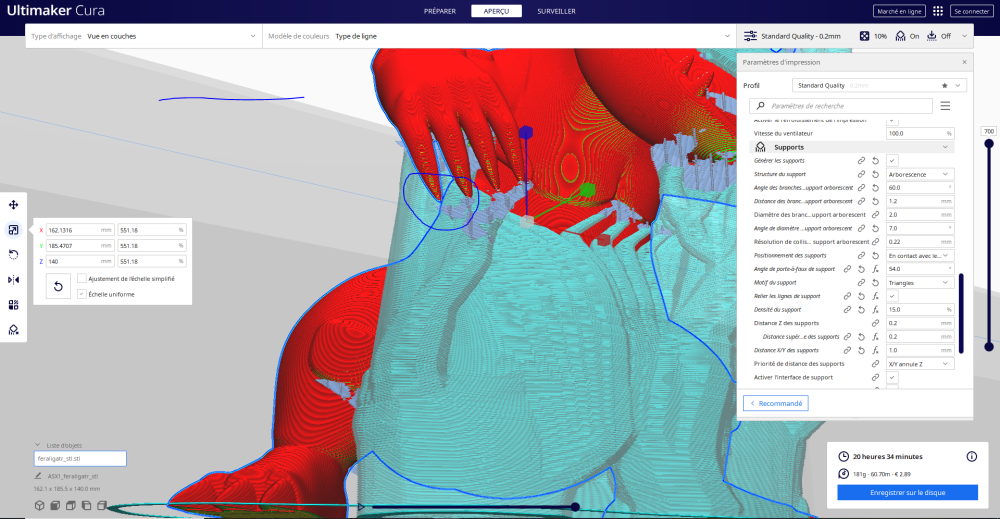Open Structure du support Arborescence dropdown
The image size is (1000, 519).
click(920, 174)
